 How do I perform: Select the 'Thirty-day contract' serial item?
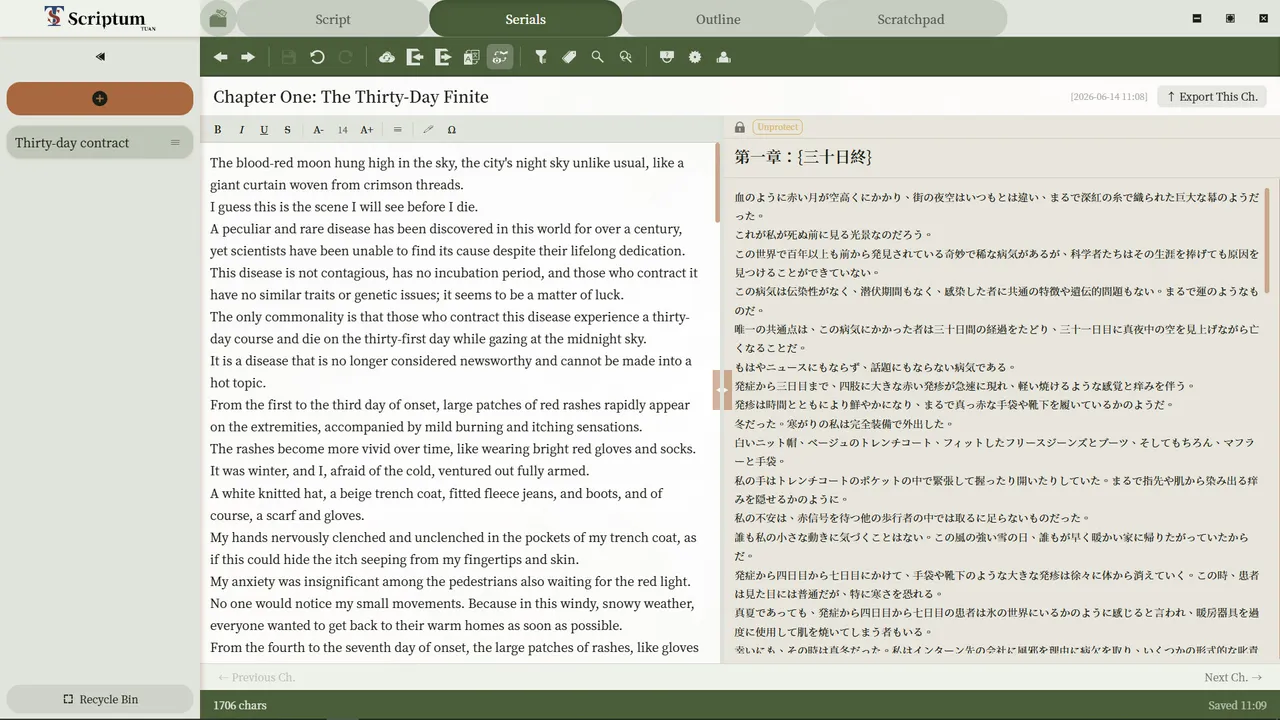tap(100, 143)
